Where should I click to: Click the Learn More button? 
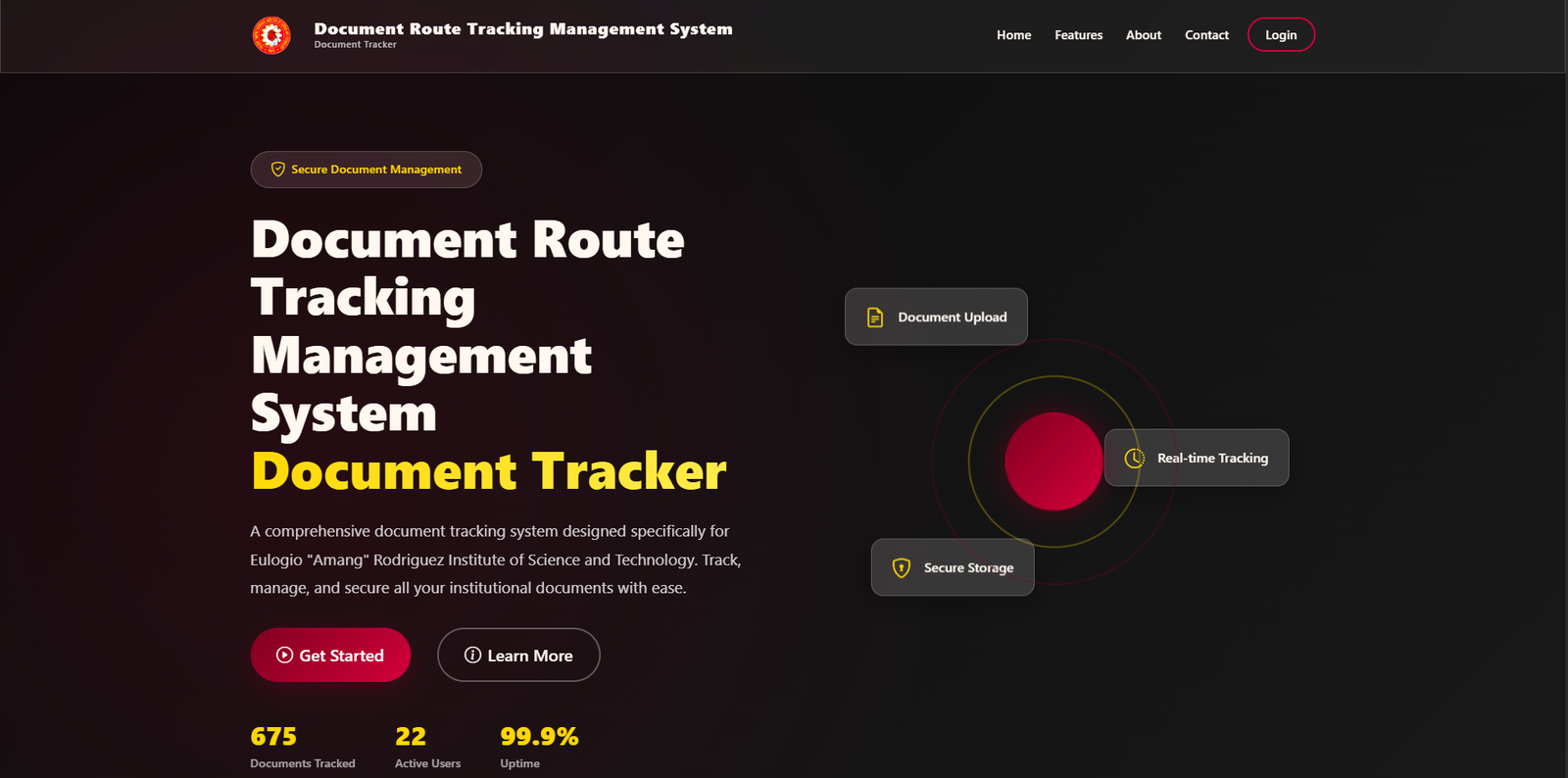coord(518,655)
